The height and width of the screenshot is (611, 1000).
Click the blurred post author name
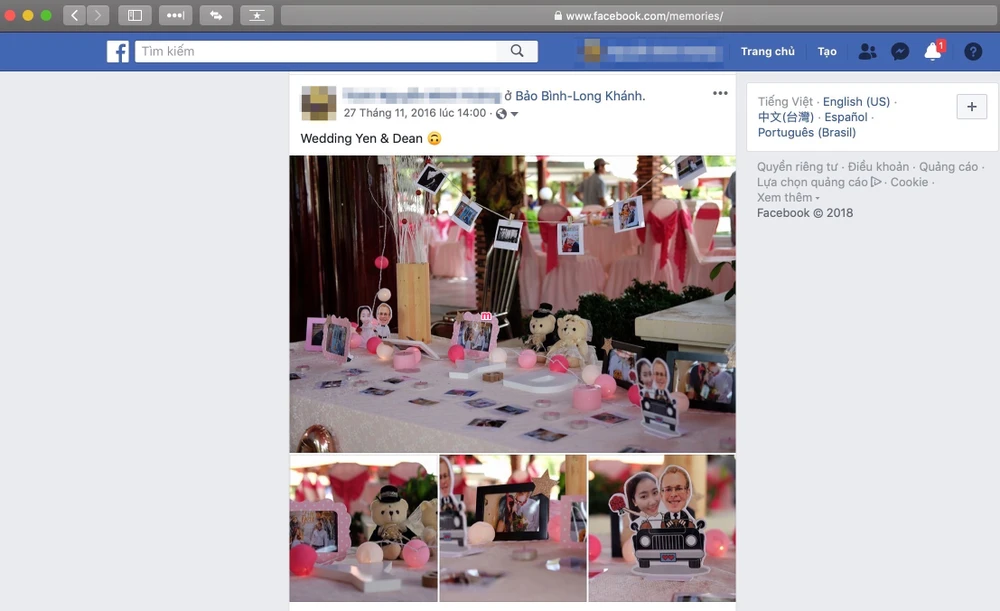[422, 96]
